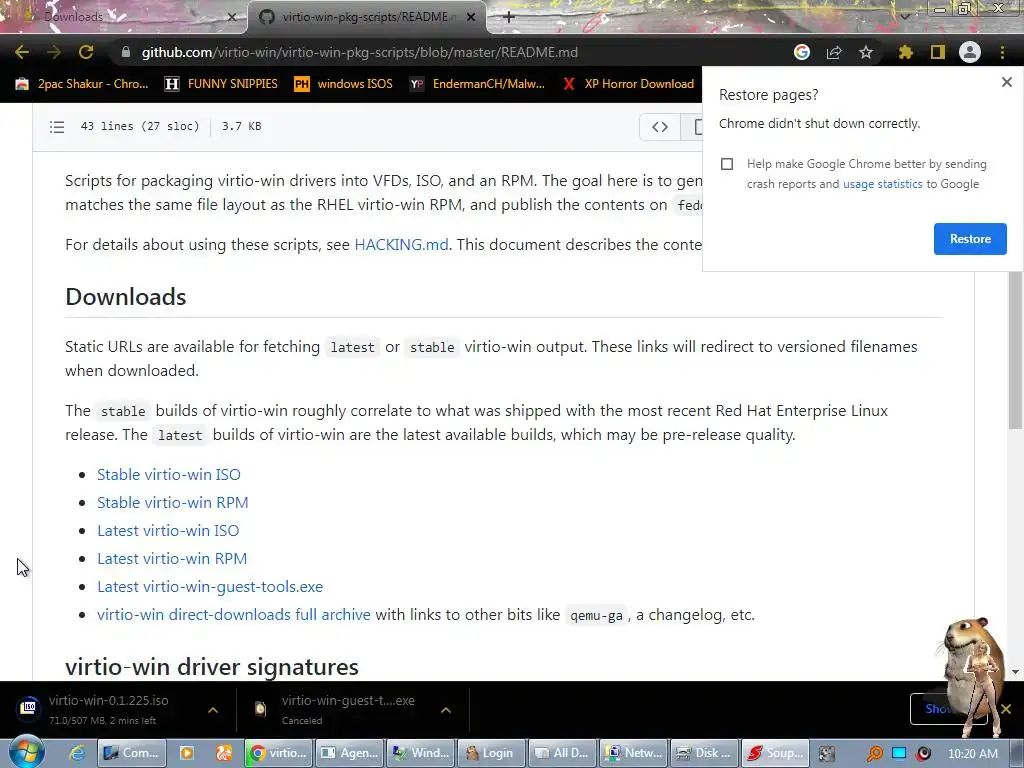The height and width of the screenshot is (768, 1024).
Task: Open the README outline list icon
Action: [x=57, y=127]
